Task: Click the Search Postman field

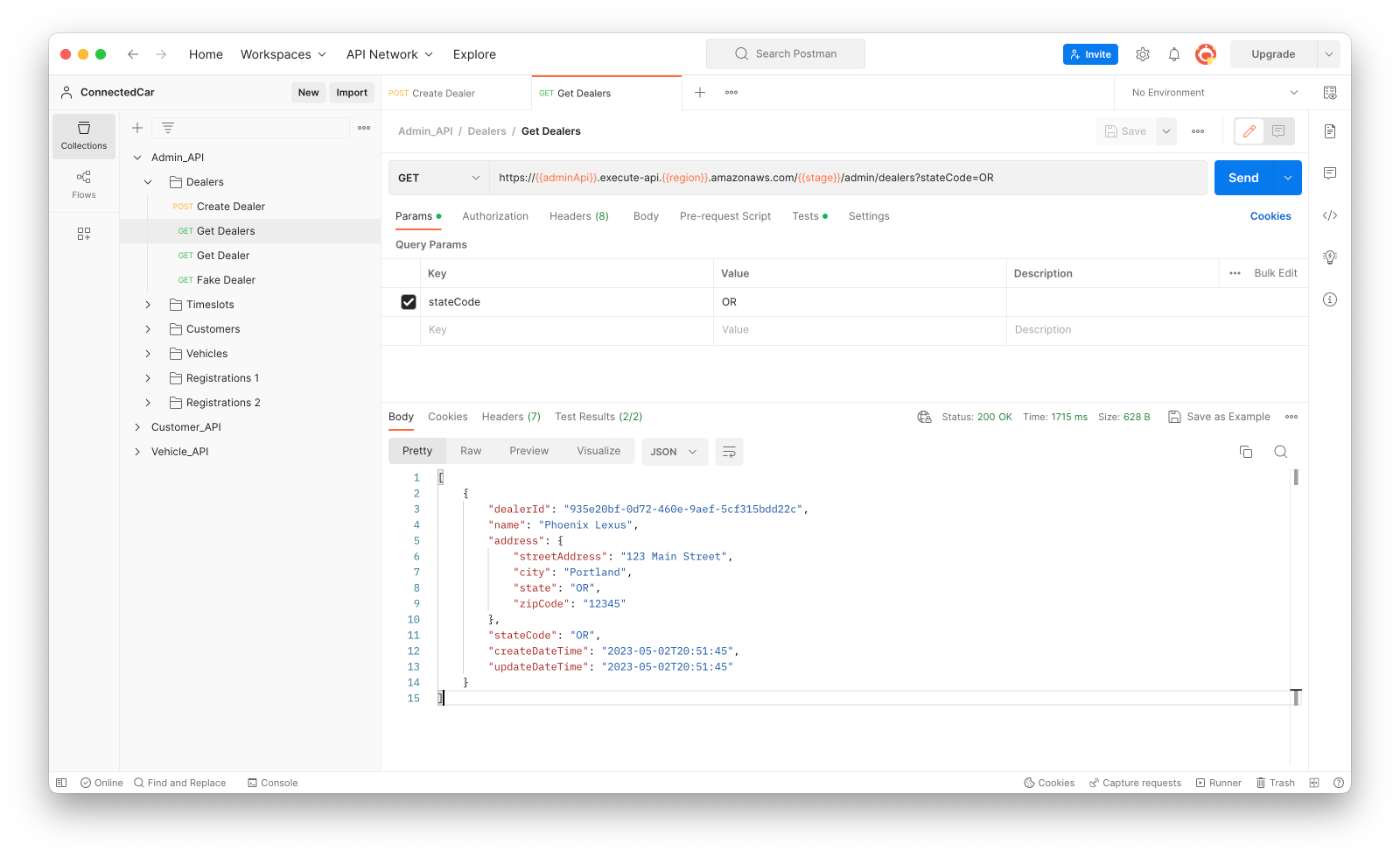Action: tap(786, 54)
